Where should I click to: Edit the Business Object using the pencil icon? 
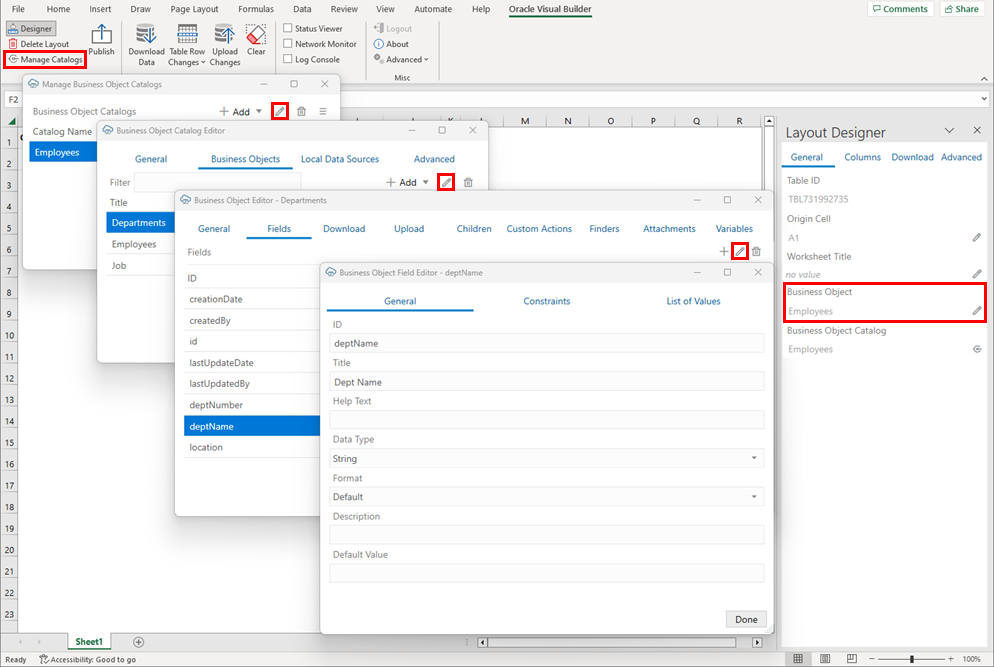pos(977,310)
